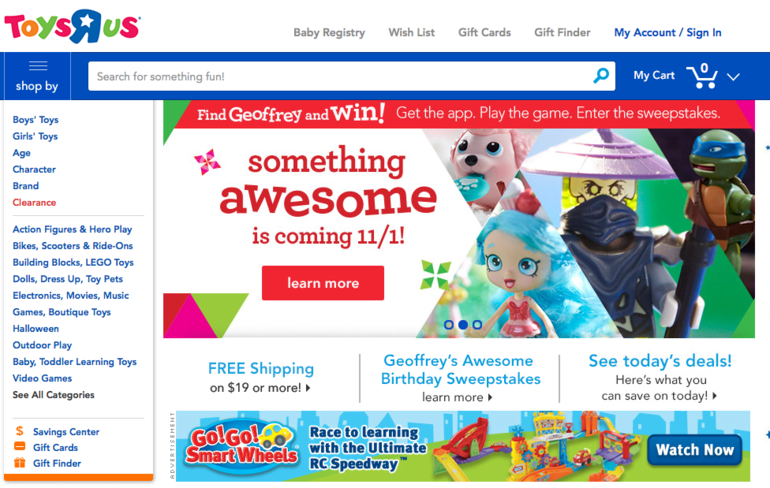
Task: Click the Watch Now ad button
Action: [x=694, y=450]
